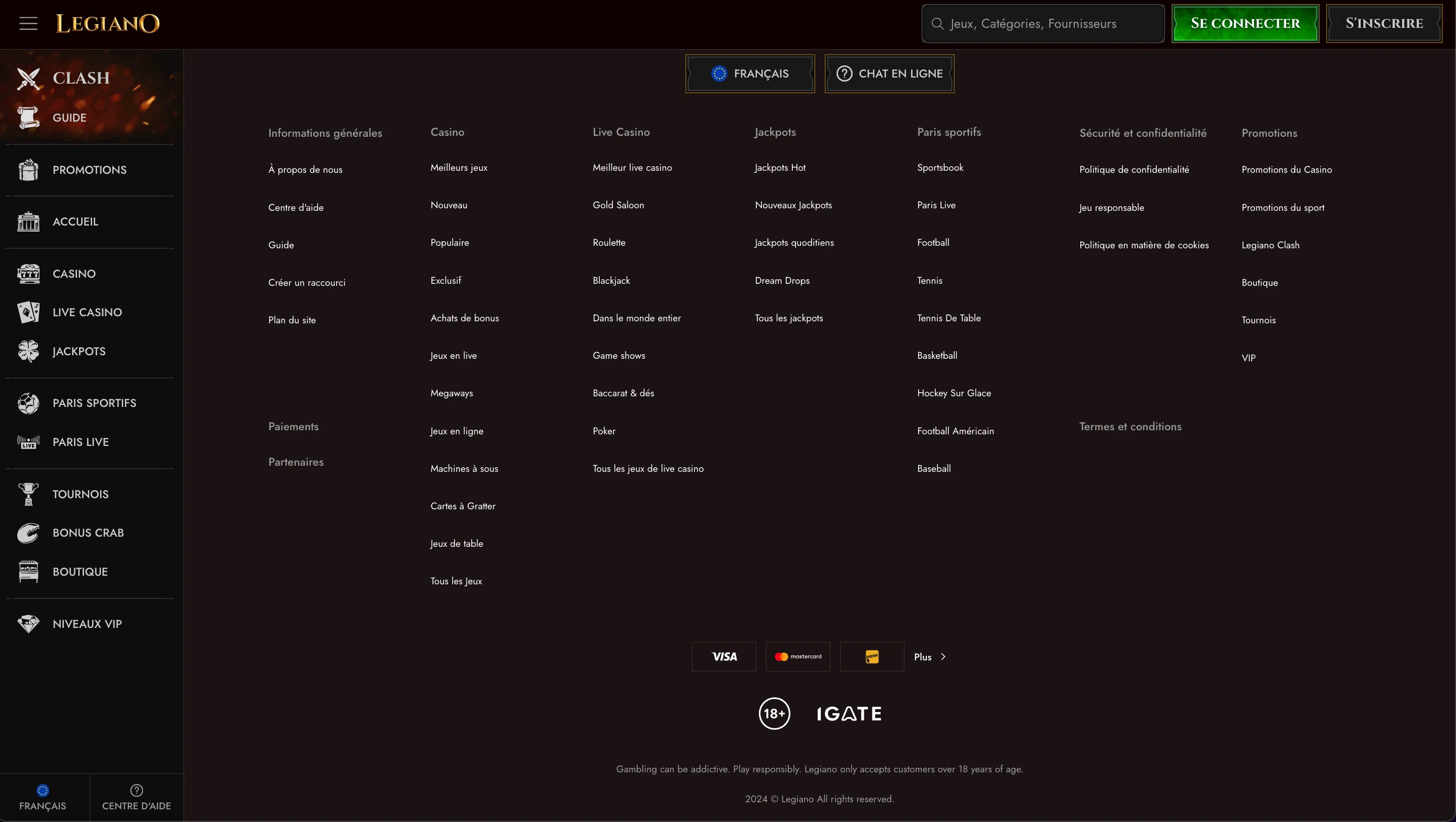Open the footer VIP link
This screenshot has height=822, width=1456.
[x=1248, y=358]
